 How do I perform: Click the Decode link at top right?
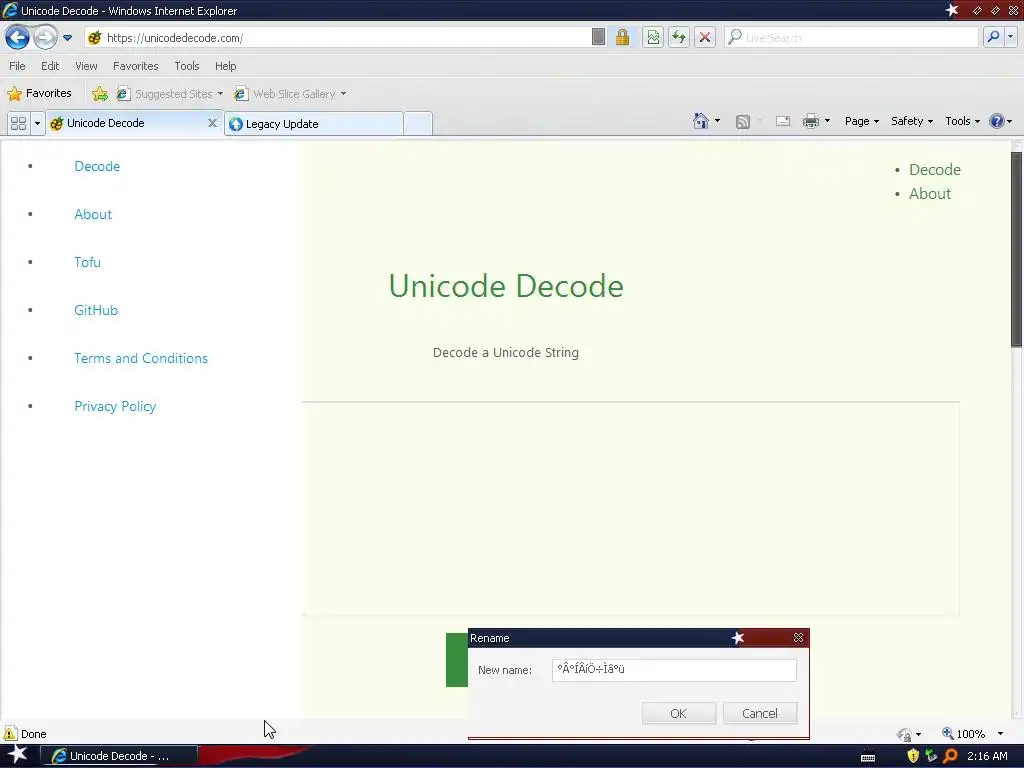pos(935,170)
